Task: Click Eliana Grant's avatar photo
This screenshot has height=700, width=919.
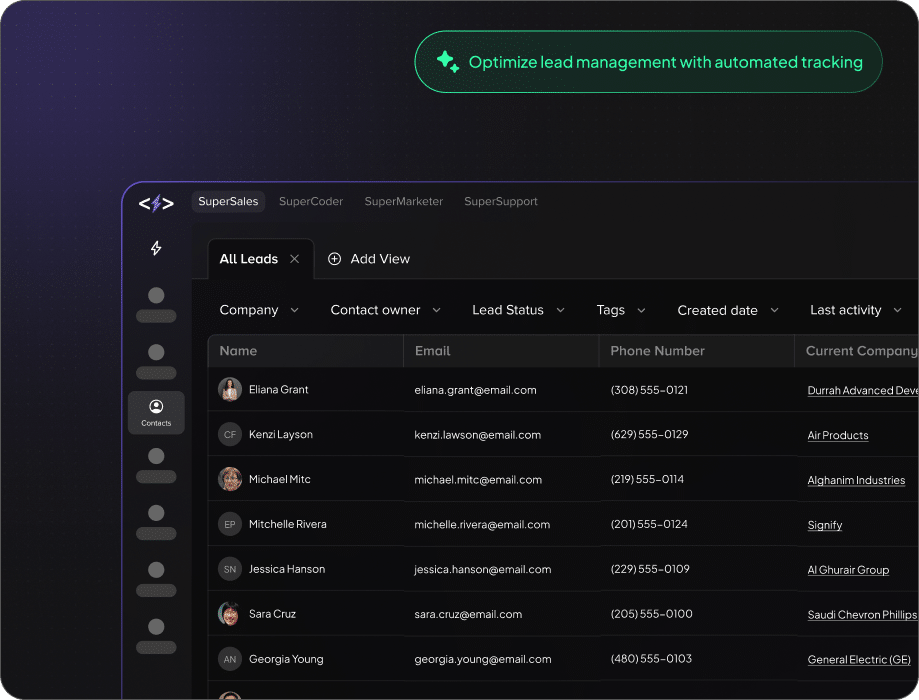Action: [230, 389]
